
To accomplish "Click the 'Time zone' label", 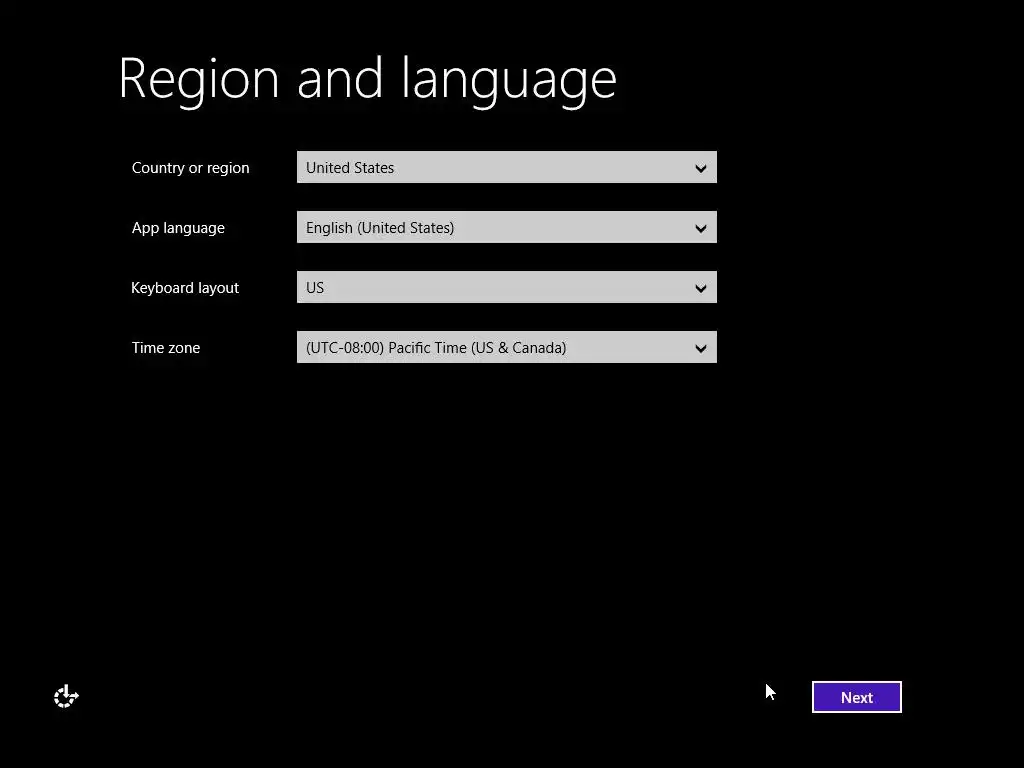I will point(166,348).
